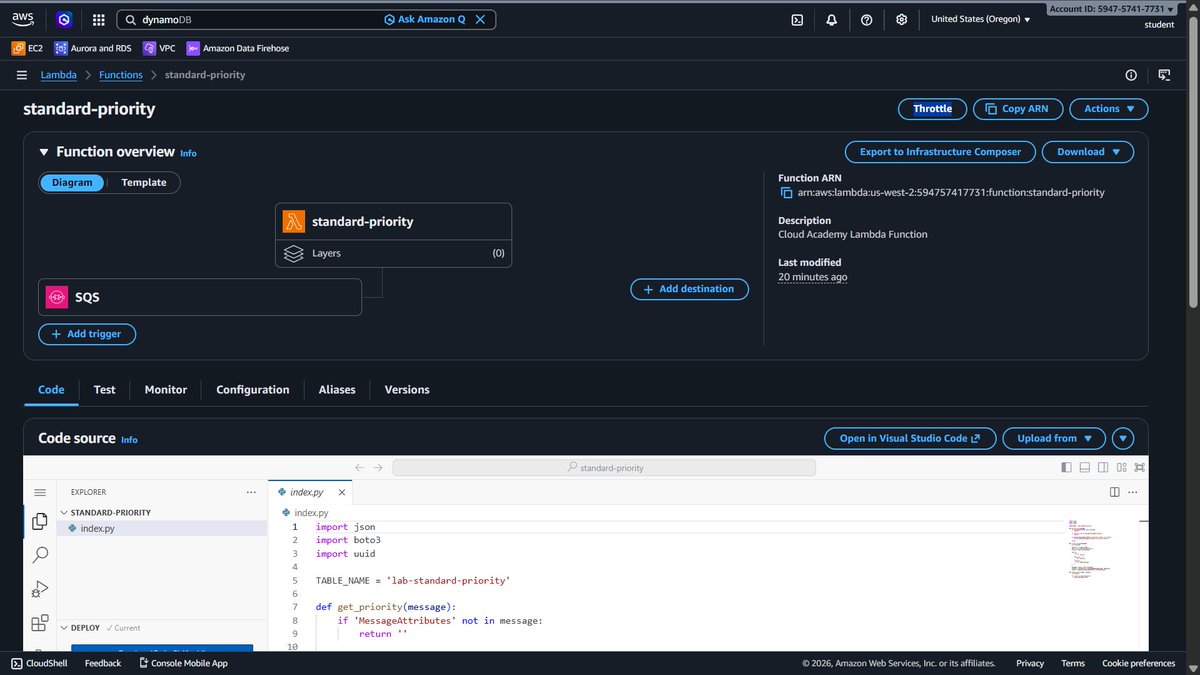1200x675 pixels.
Task: Open the Download dropdown
Action: (1088, 152)
